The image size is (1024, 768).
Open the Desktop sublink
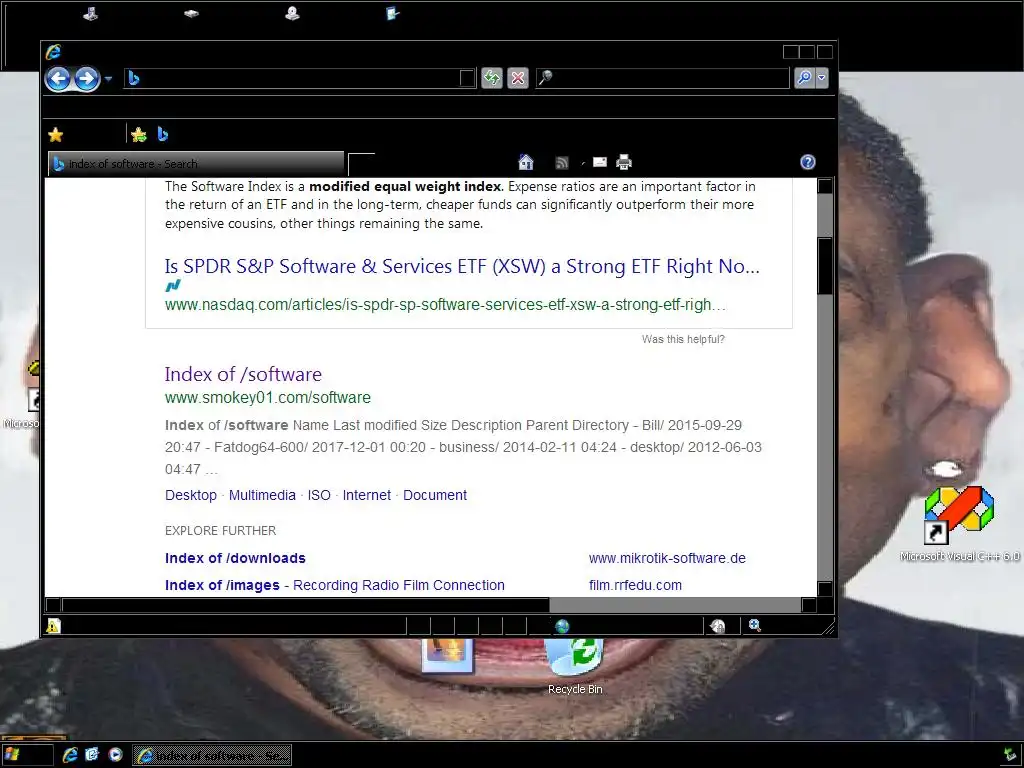tap(191, 495)
